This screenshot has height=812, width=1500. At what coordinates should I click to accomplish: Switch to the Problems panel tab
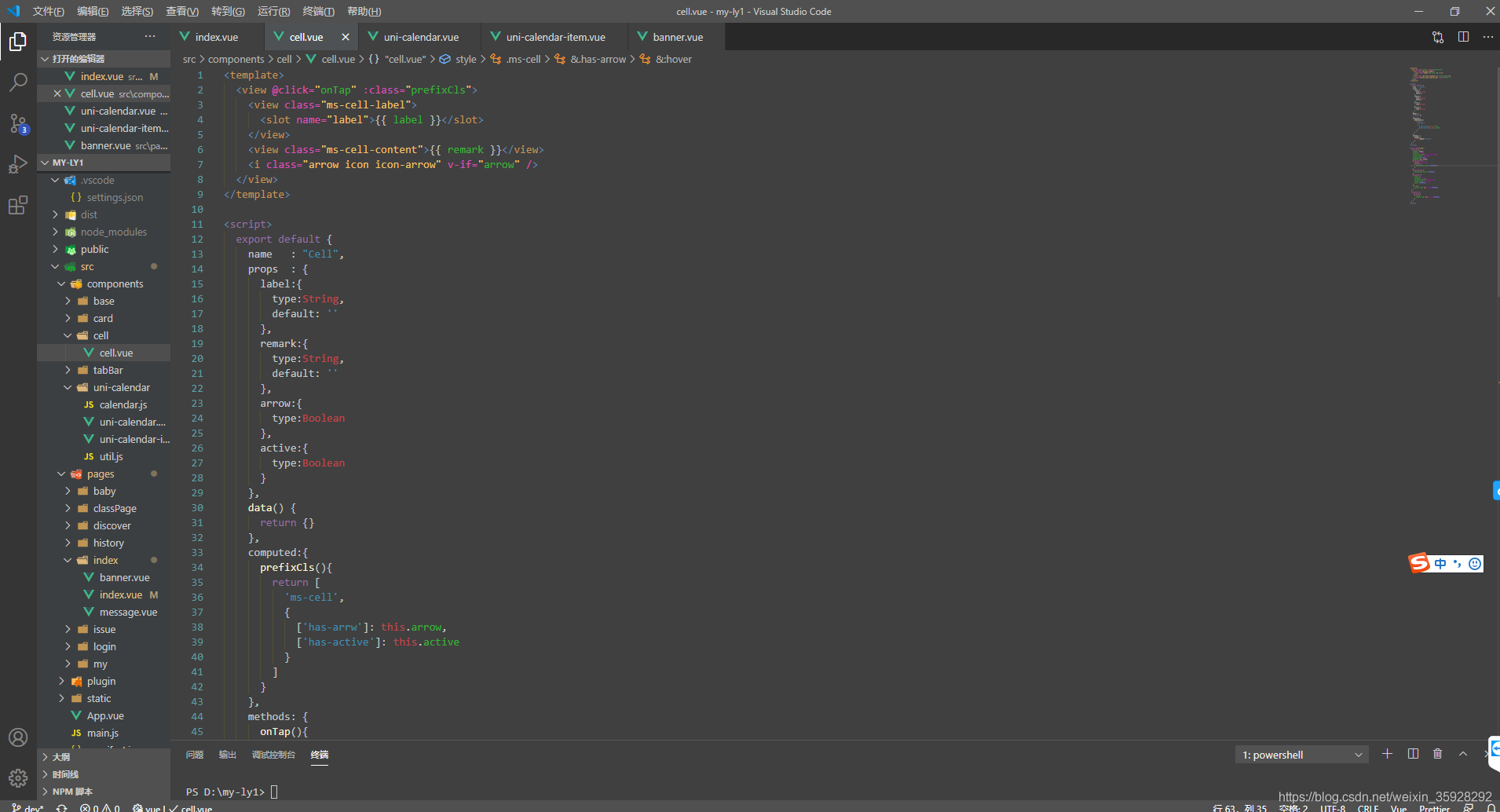[x=195, y=755]
